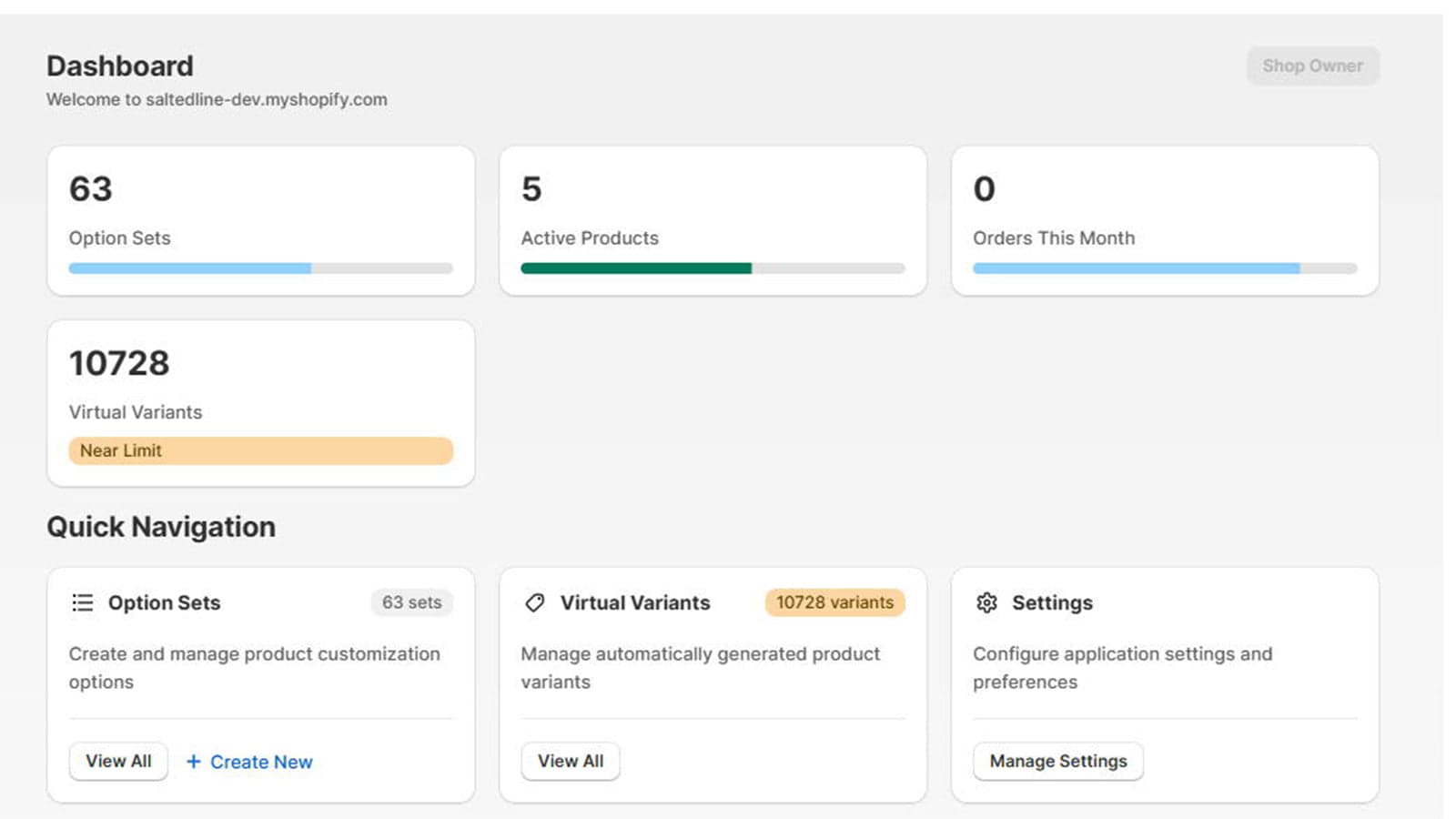Open View All under Virtual Variants
This screenshot has height=819, width=1456.
(571, 761)
